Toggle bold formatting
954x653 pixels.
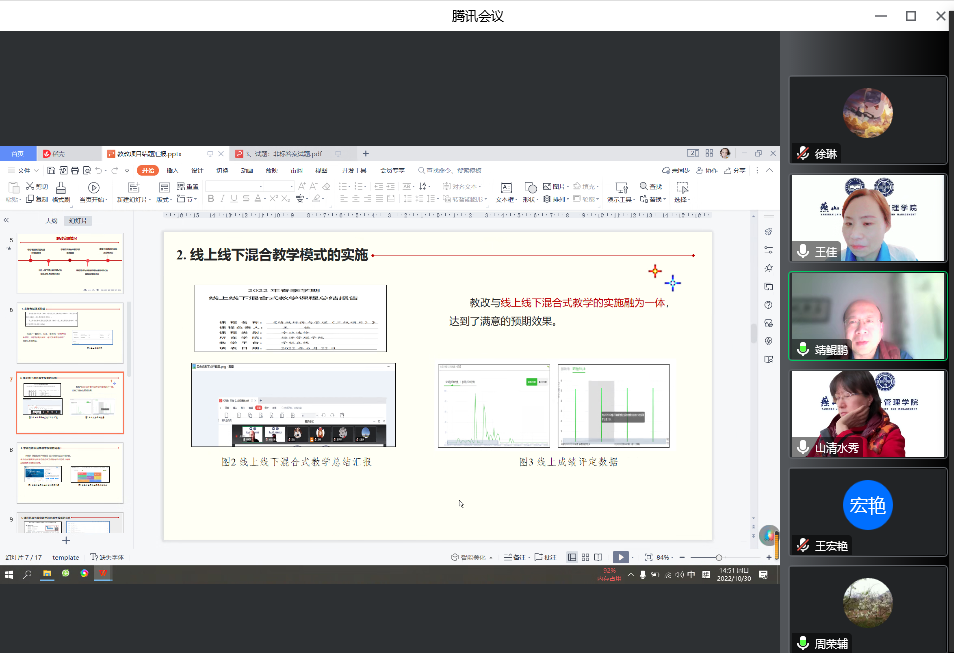(x=211, y=199)
